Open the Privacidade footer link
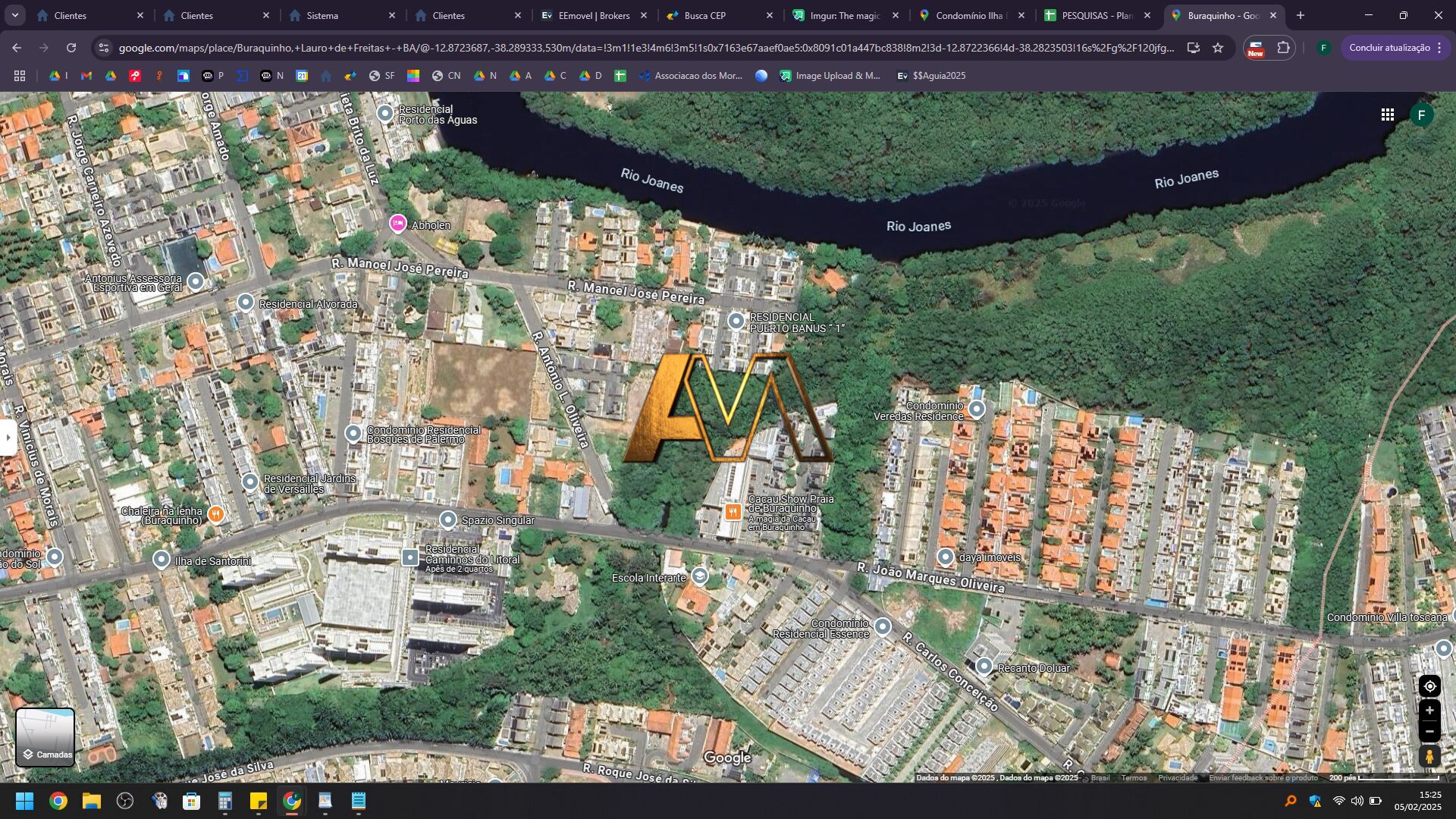This screenshot has width=1456, height=819. pos(1178,778)
